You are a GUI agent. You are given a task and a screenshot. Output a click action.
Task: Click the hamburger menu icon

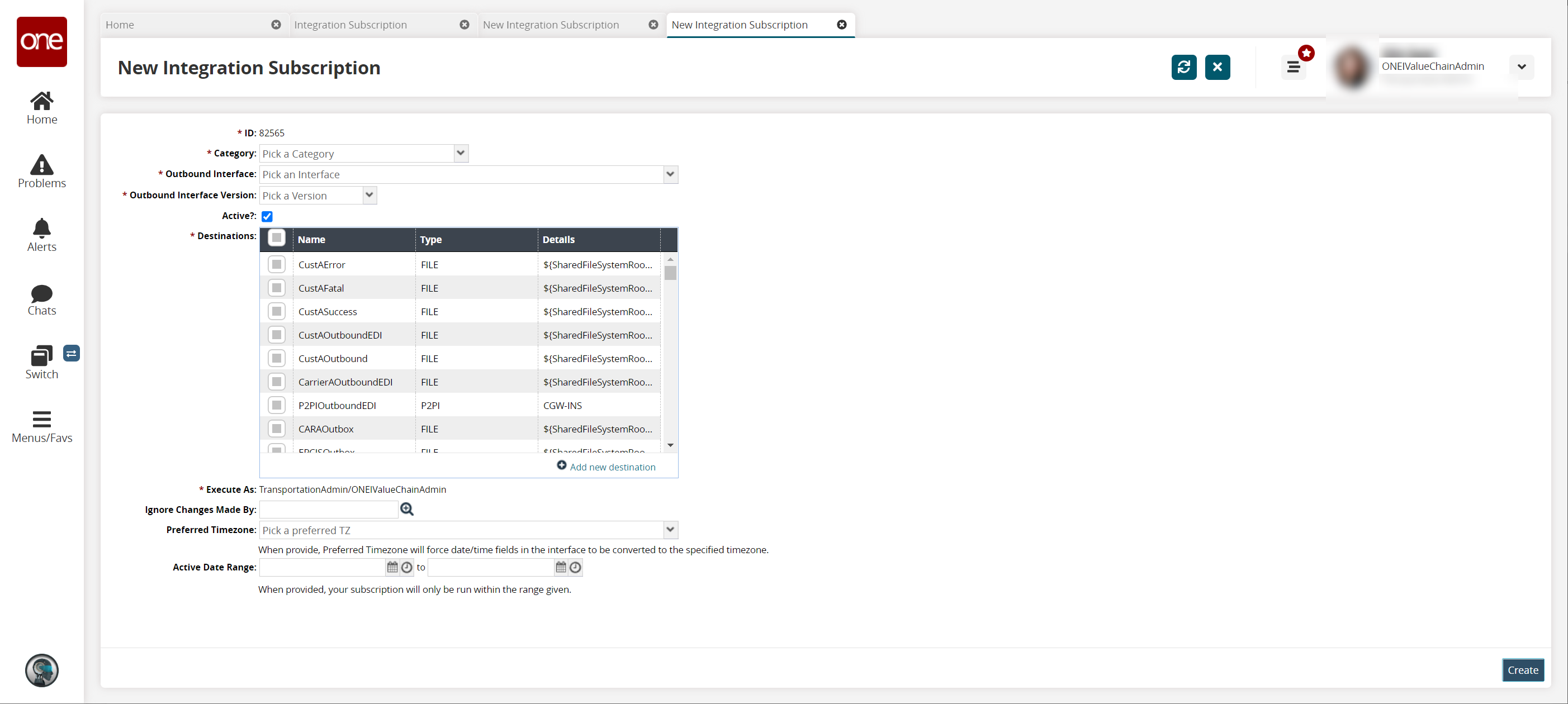(x=1294, y=67)
